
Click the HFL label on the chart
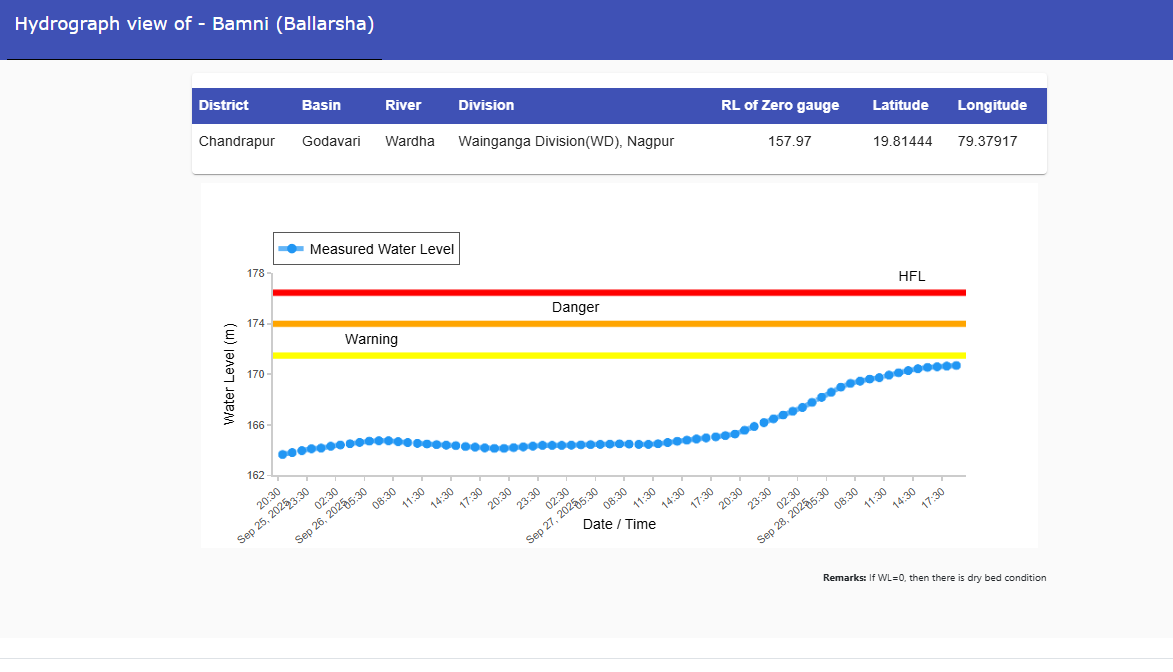912,276
